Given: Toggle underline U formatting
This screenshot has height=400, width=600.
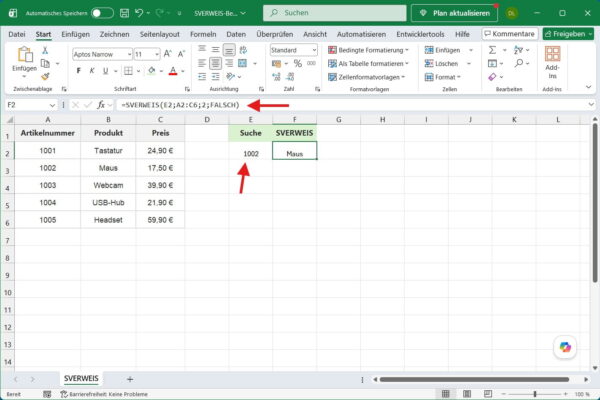Looking at the screenshot, I should (x=105, y=71).
